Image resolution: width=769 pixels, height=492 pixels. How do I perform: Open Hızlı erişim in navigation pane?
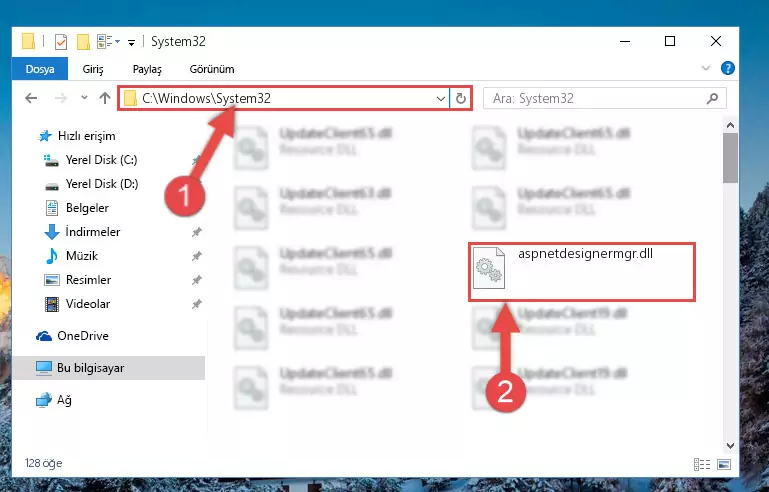point(77,136)
